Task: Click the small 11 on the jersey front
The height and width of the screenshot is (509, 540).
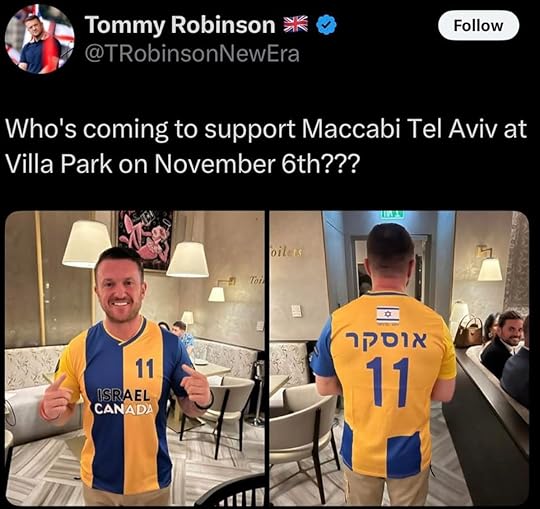Action: click(144, 368)
